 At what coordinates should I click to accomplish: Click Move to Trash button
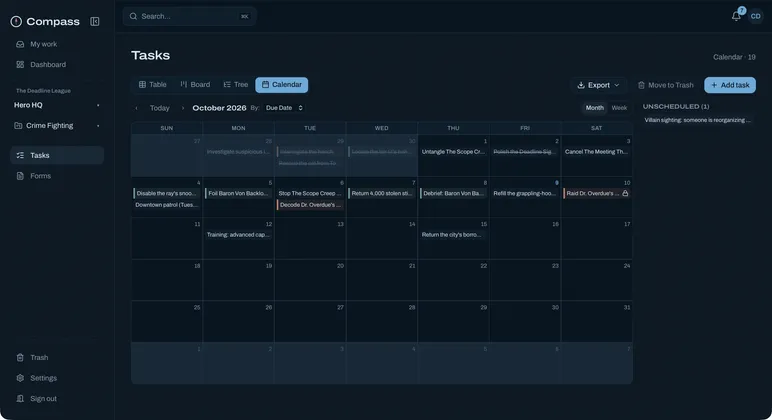666,85
